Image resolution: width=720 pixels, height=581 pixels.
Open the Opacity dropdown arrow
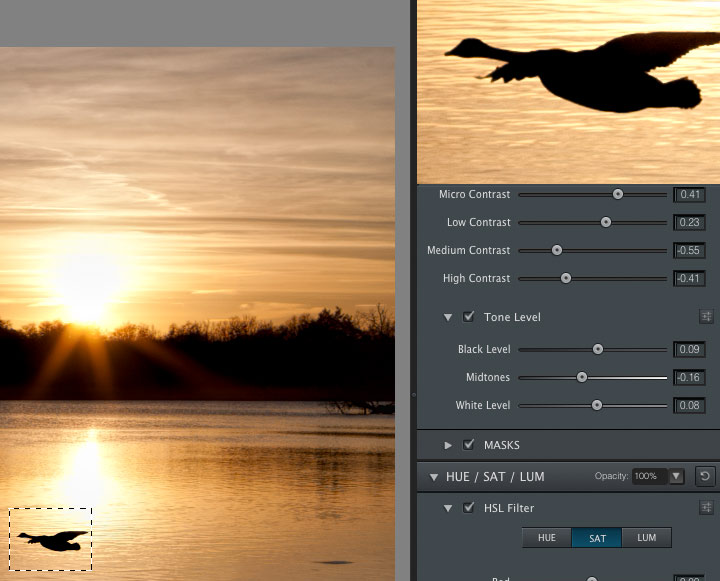tap(675, 476)
